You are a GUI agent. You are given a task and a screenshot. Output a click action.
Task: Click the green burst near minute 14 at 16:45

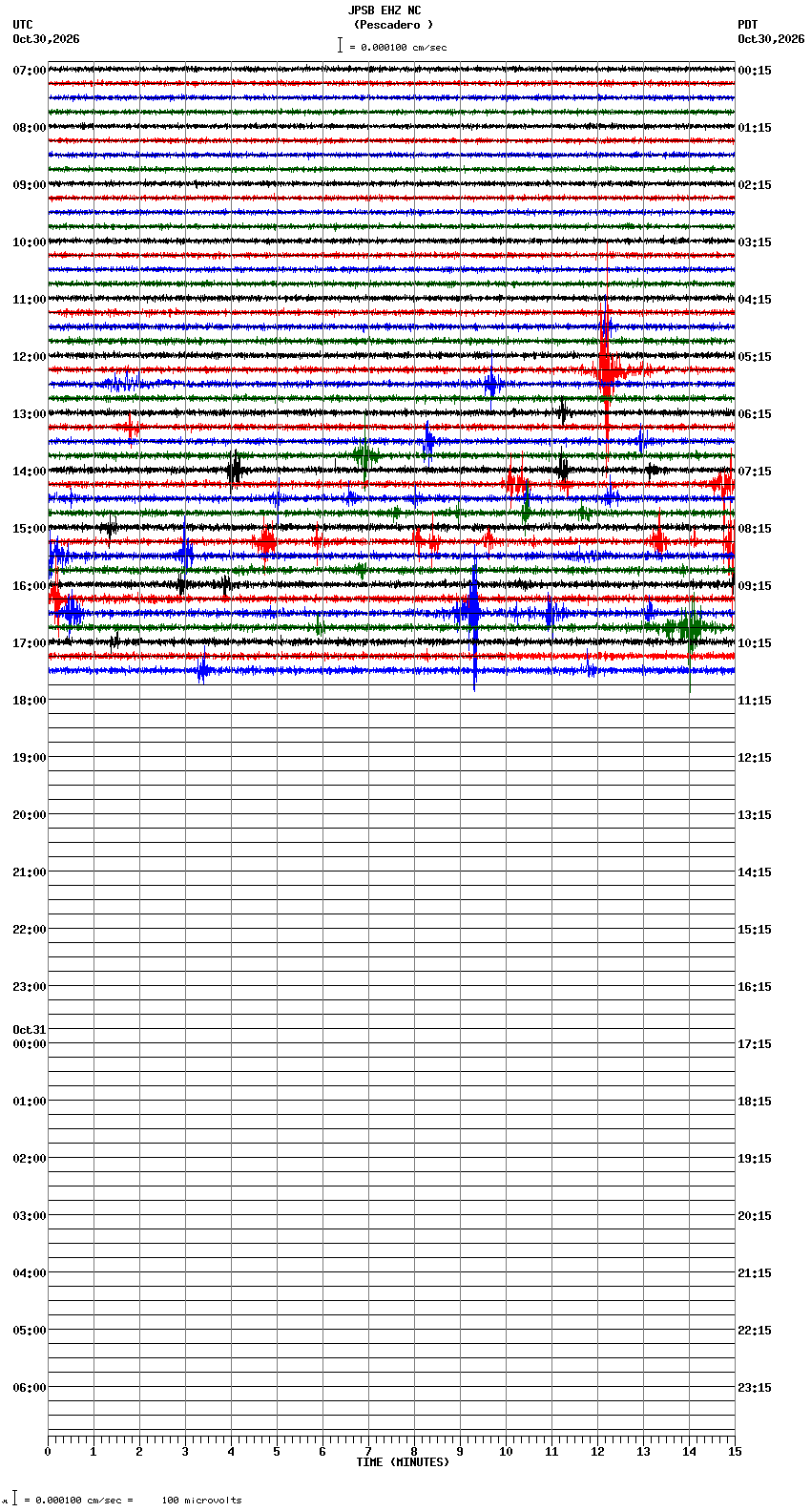(689, 628)
